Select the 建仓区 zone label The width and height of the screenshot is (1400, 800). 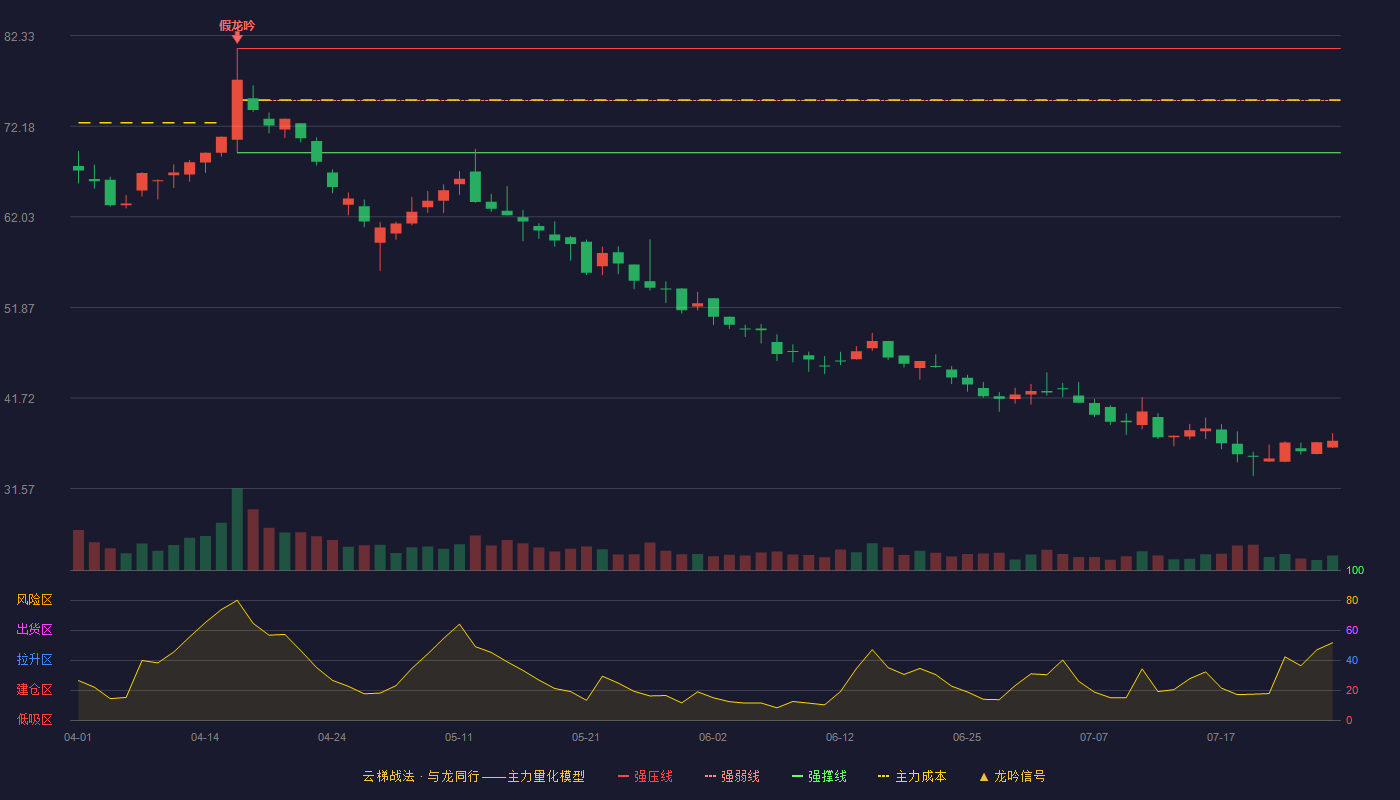[34, 690]
